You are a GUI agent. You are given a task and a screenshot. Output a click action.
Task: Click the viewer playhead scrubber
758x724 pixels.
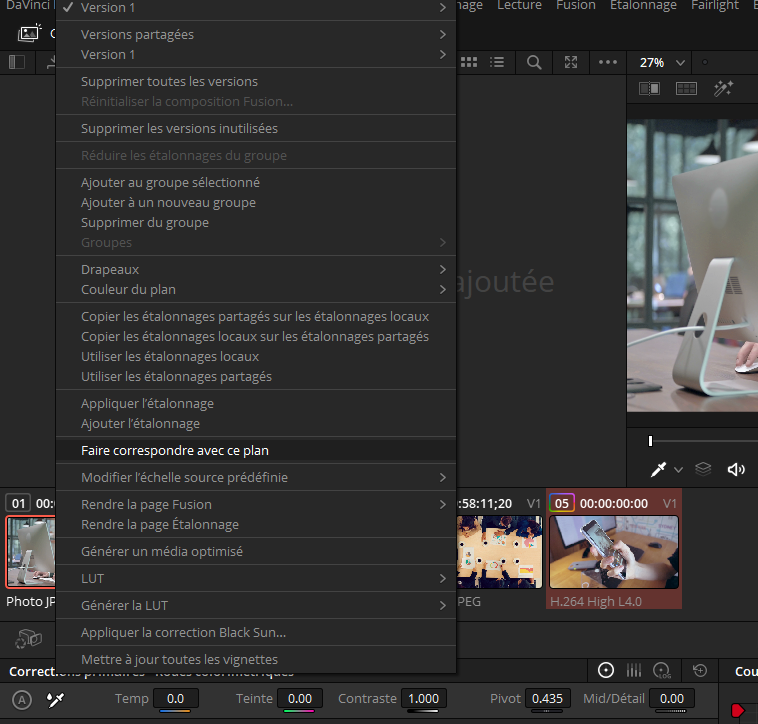pos(650,441)
